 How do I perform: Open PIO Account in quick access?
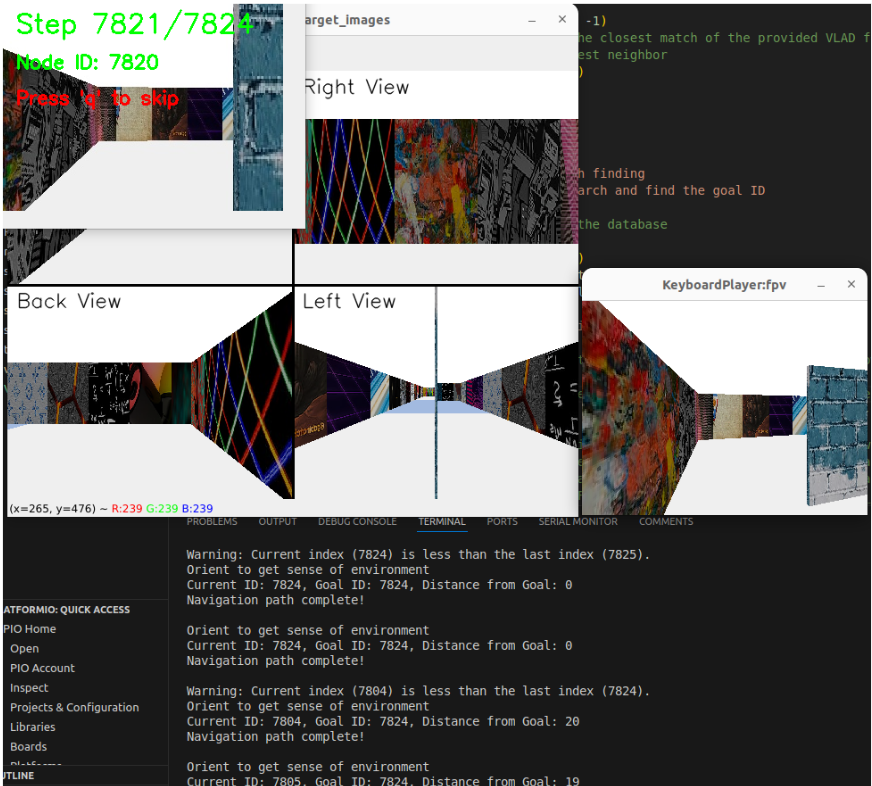(42, 668)
